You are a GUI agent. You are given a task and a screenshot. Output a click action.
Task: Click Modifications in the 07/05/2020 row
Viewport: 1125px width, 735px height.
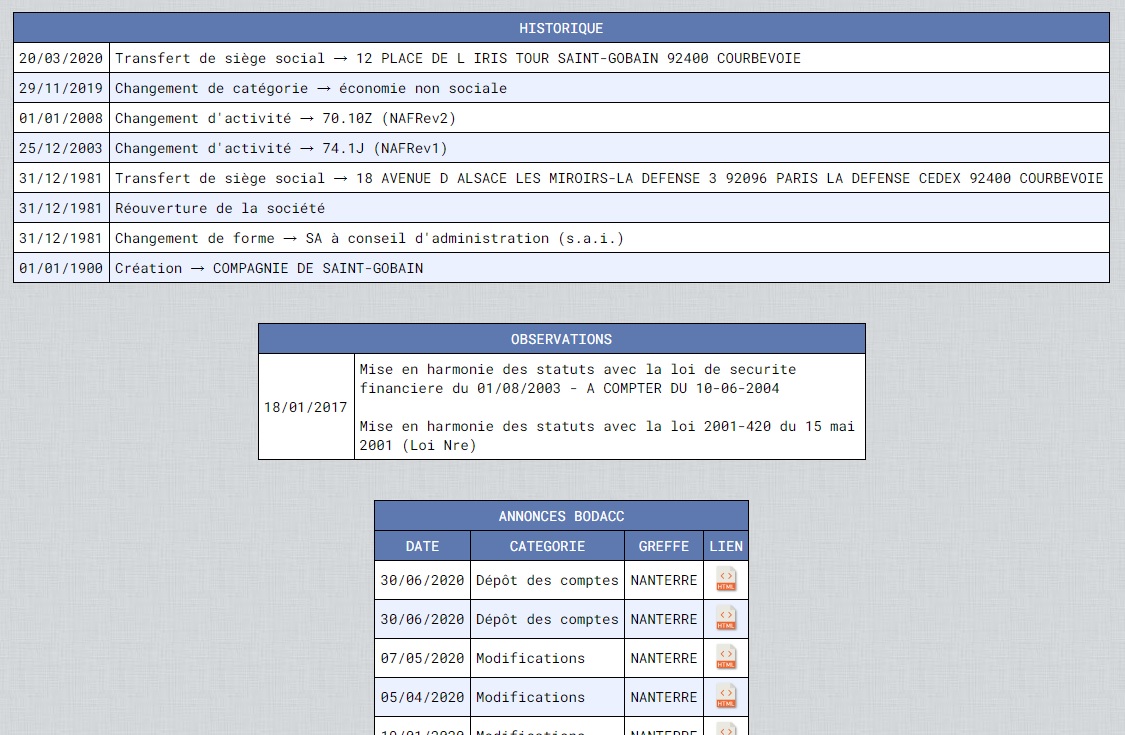click(530, 658)
